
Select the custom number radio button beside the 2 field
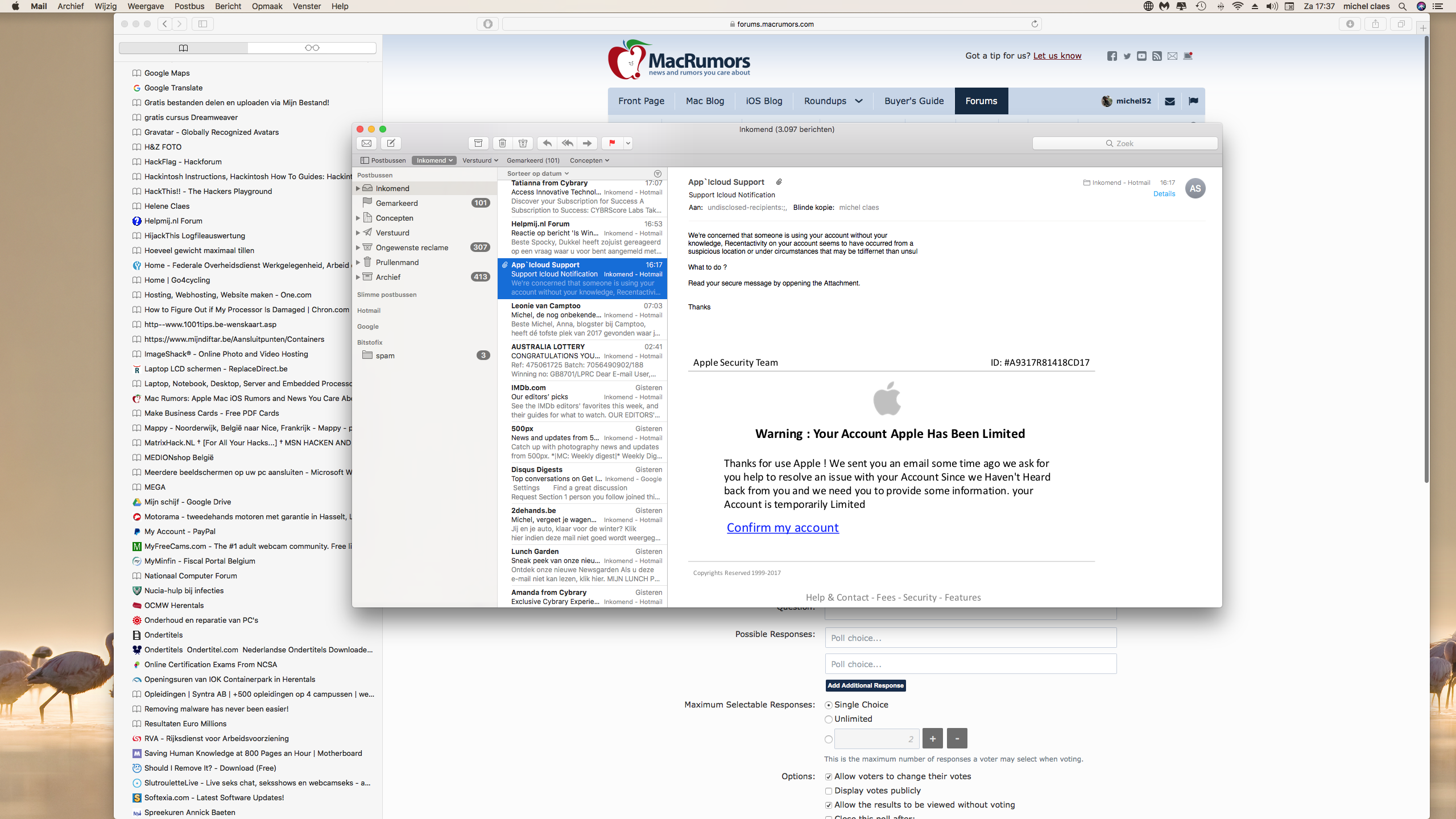[x=829, y=739]
